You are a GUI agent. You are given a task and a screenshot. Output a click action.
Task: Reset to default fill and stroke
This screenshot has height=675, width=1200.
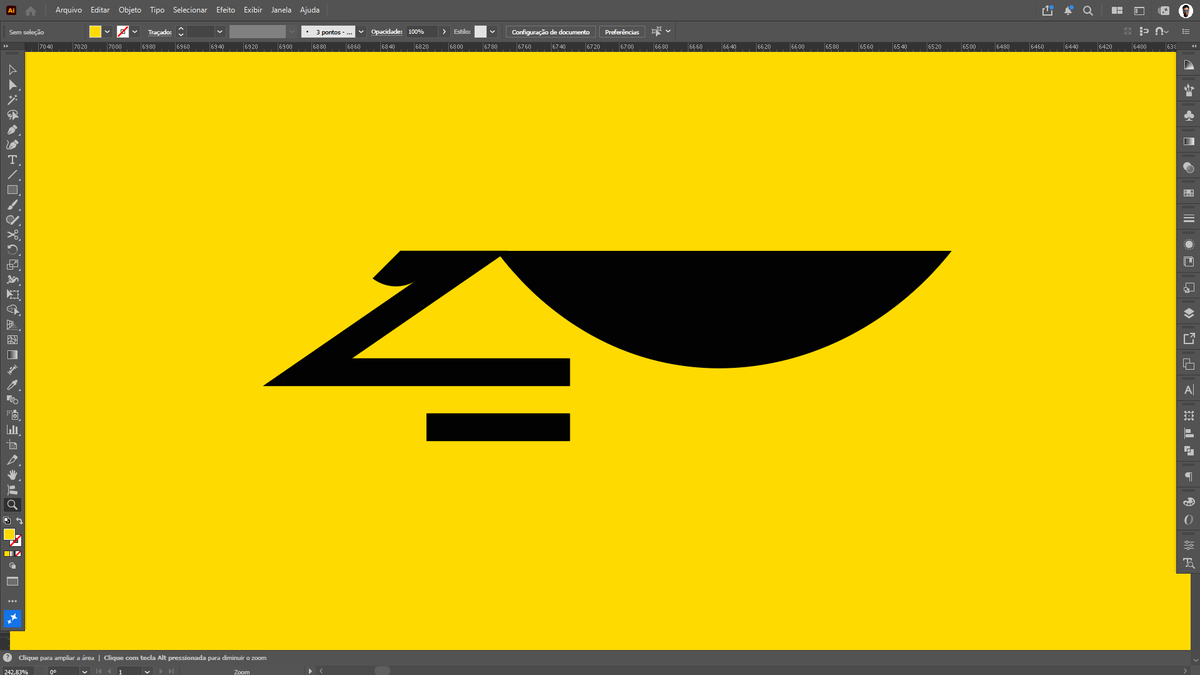[7, 521]
